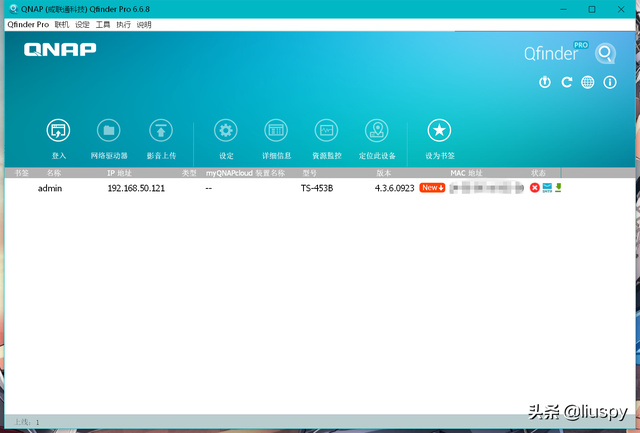
Task: Click the circled i information icon
Action: click(x=610, y=82)
